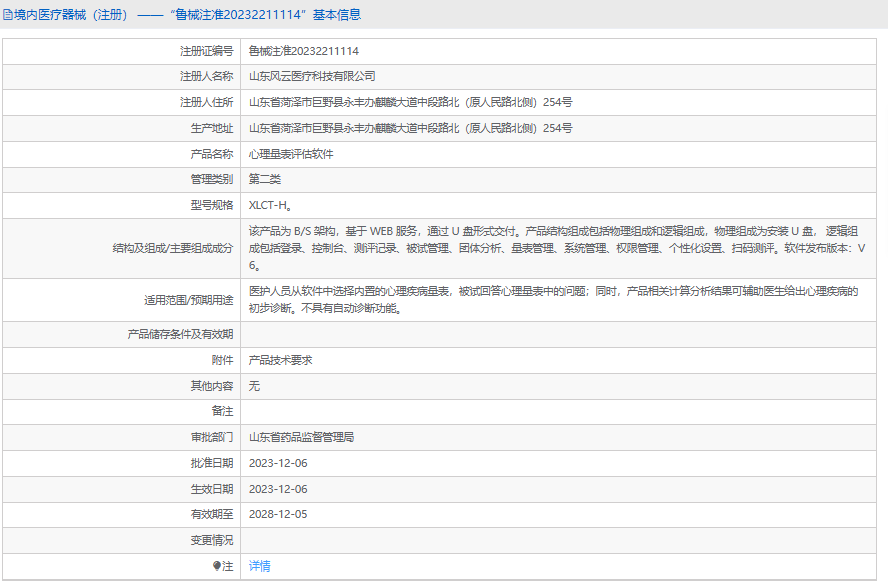Viewport: 888px width, 584px height.
Task: Click the 变更情况 label
Action: coord(212,540)
